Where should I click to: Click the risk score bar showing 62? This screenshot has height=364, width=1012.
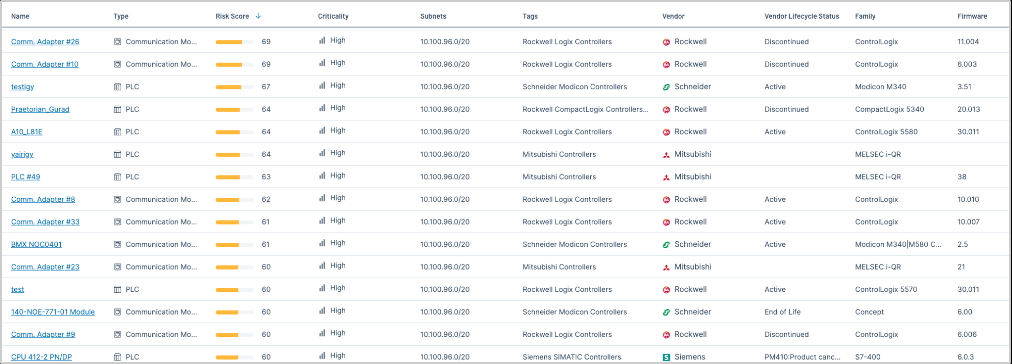234,199
